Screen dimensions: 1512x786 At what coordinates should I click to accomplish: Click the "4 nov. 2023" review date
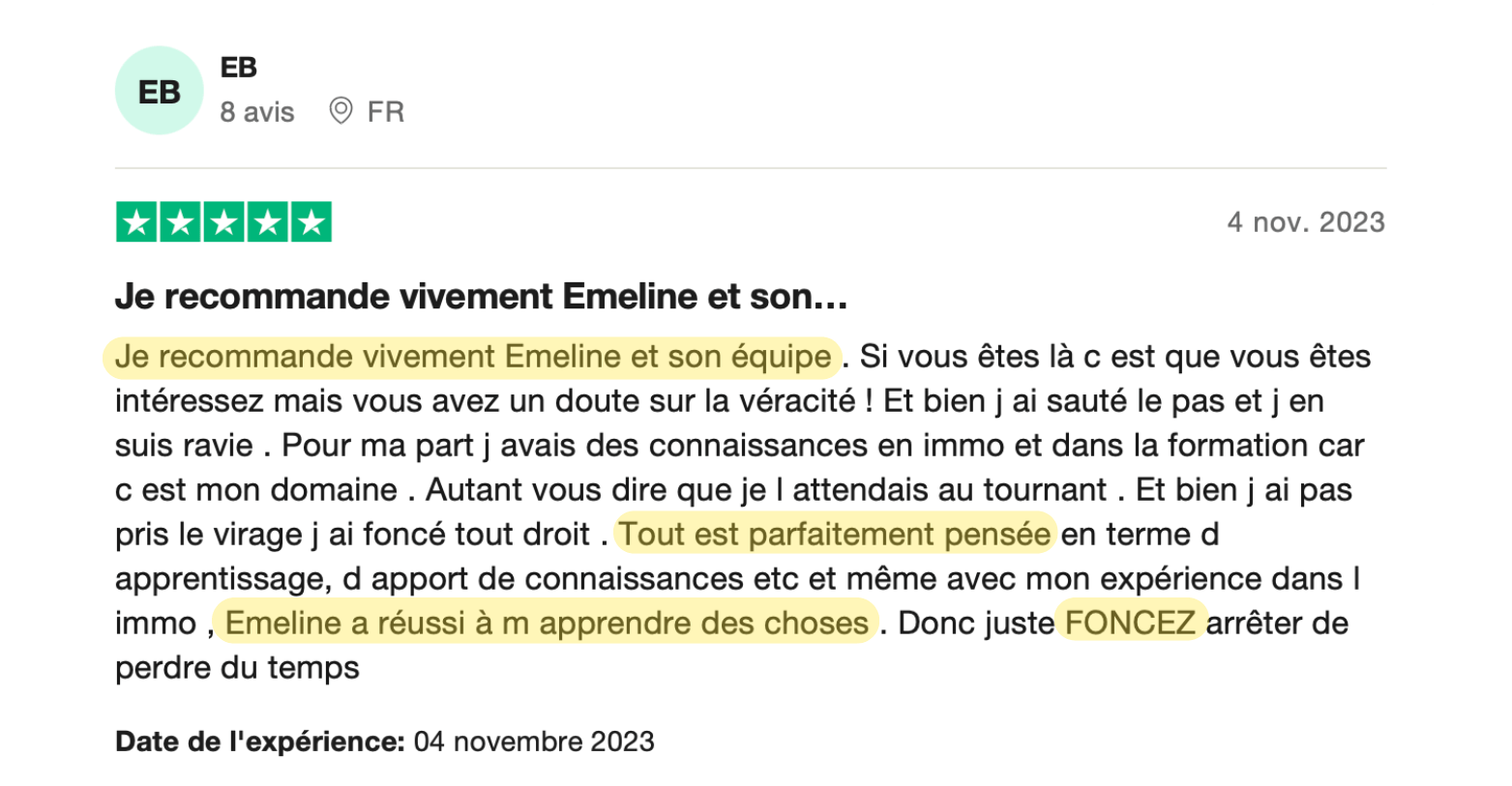[x=1305, y=222]
